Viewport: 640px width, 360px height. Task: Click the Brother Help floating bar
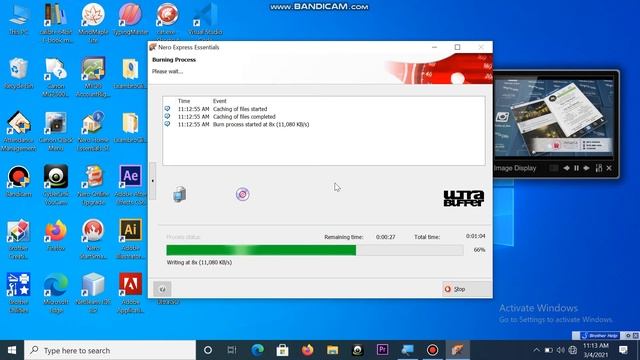pyautogui.click(x=600, y=336)
